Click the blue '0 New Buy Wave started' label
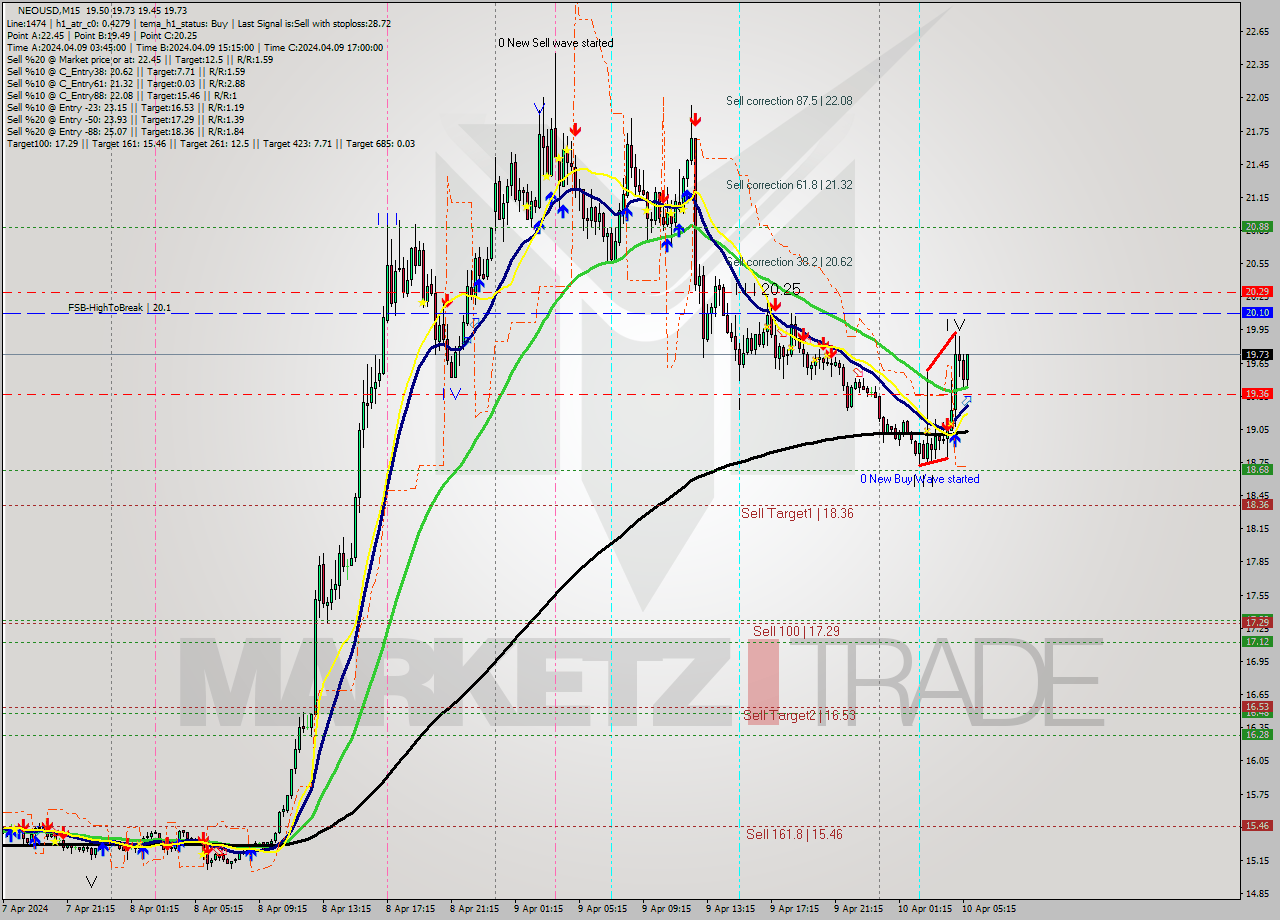Screen dimensions: 1280x920 pos(920,479)
